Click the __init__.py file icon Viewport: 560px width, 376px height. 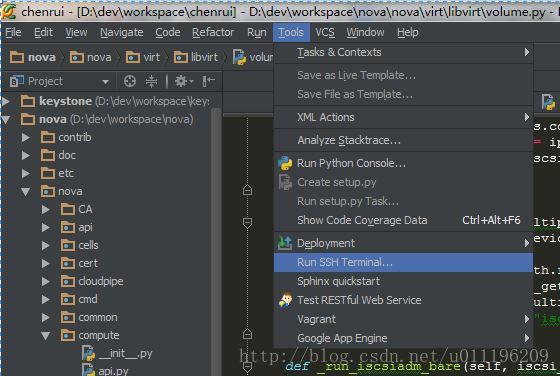point(88,354)
